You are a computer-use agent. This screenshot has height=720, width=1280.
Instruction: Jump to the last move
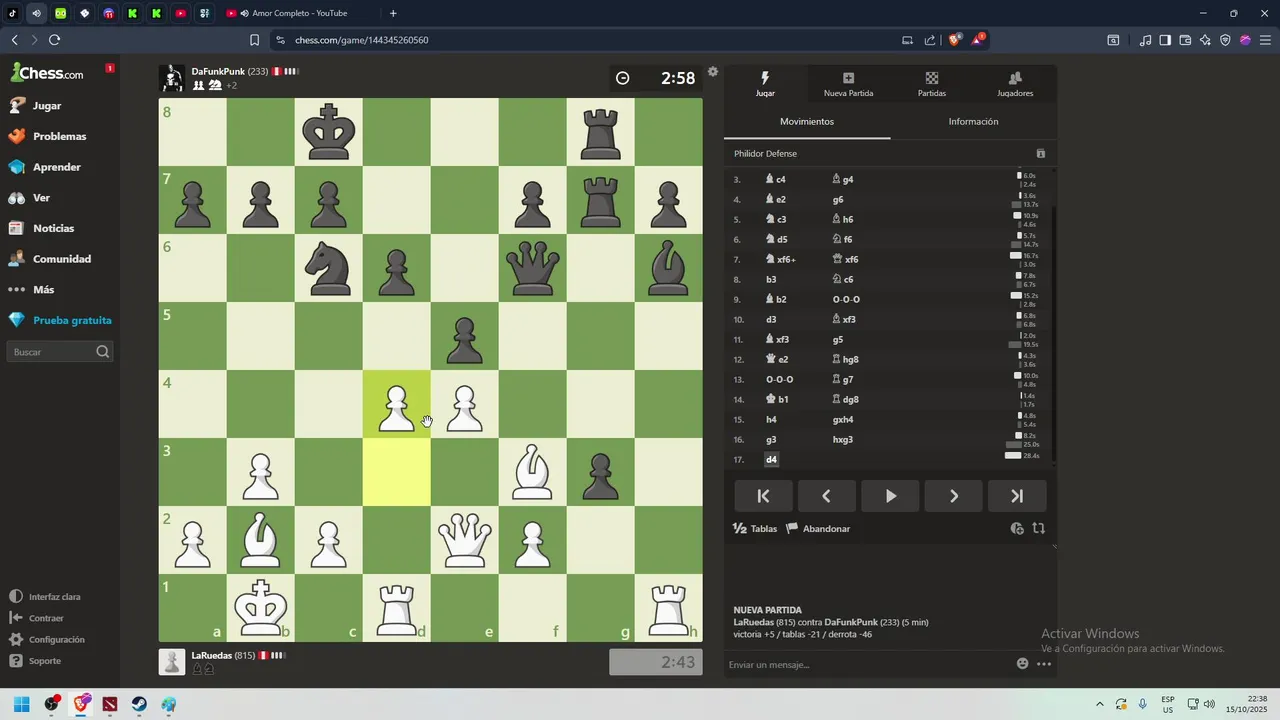[1017, 496]
